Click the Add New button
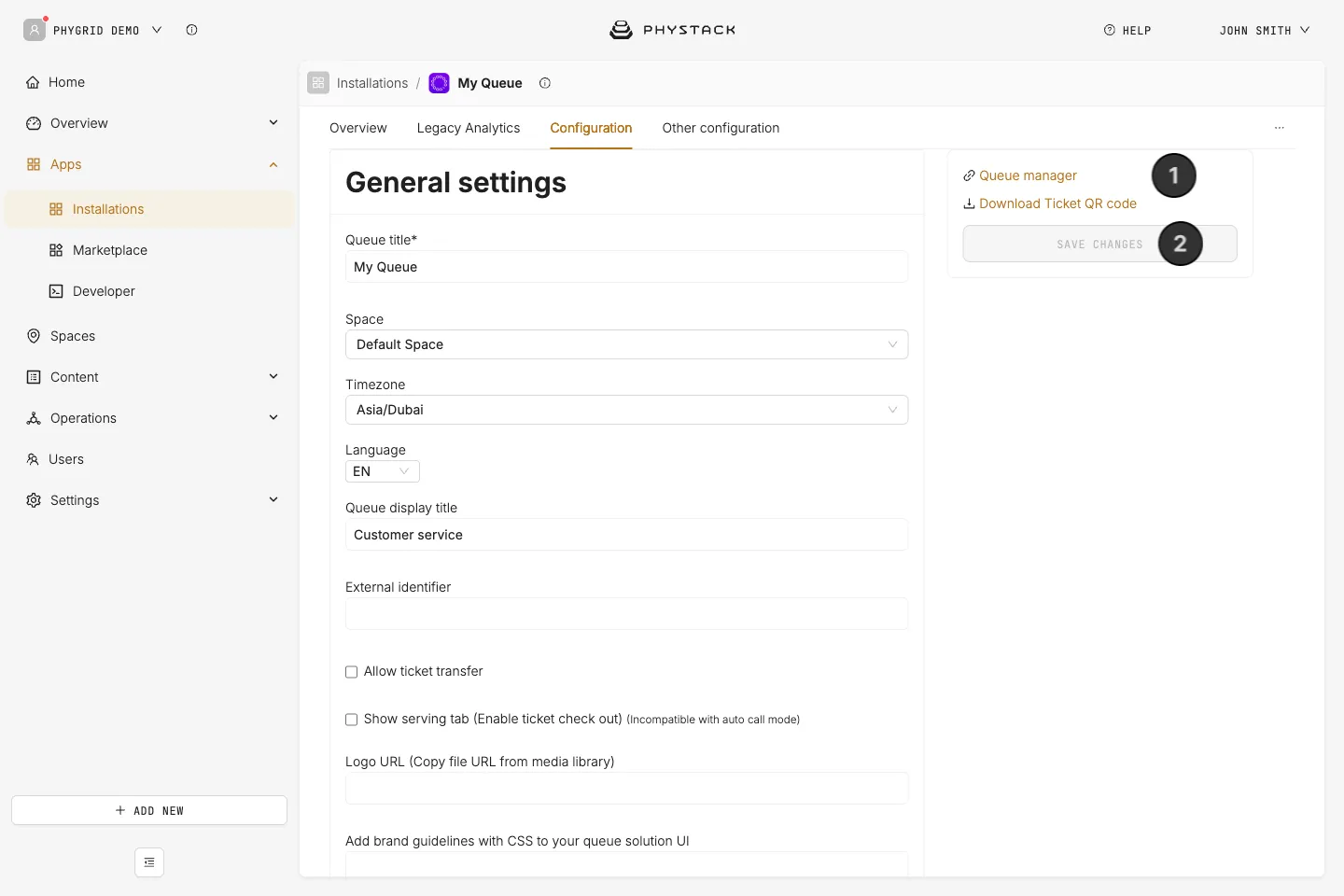Image resolution: width=1344 pixels, height=896 pixels. point(149,810)
